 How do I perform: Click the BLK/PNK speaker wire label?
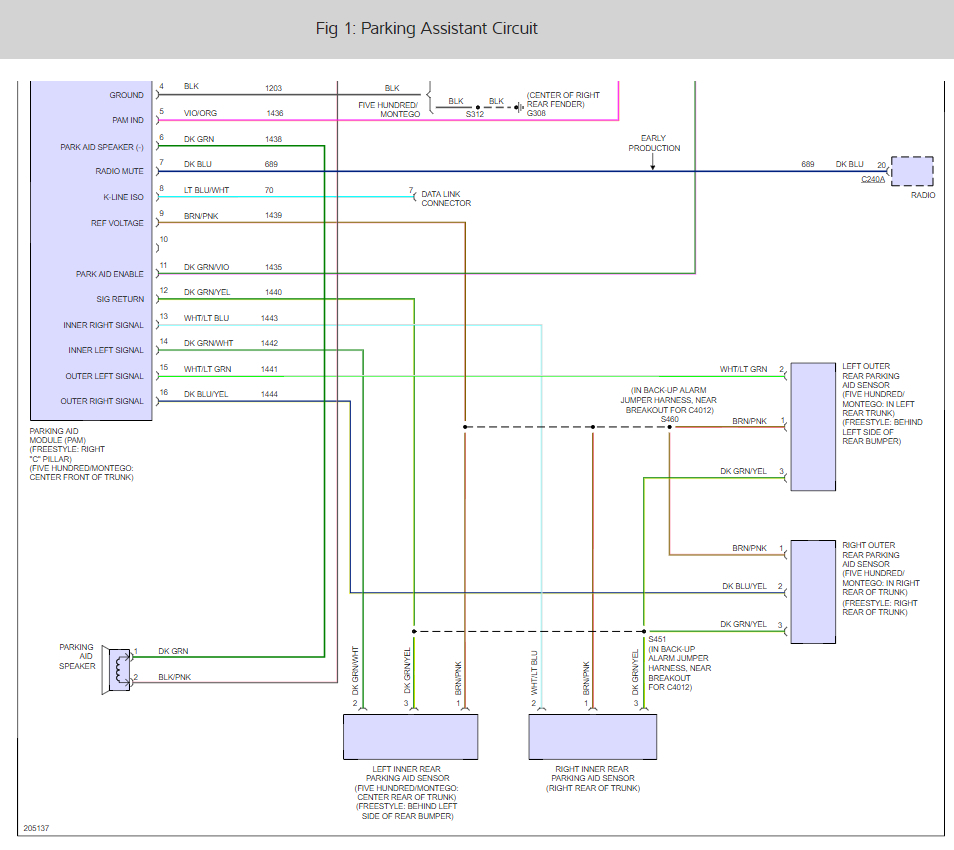[175, 677]
